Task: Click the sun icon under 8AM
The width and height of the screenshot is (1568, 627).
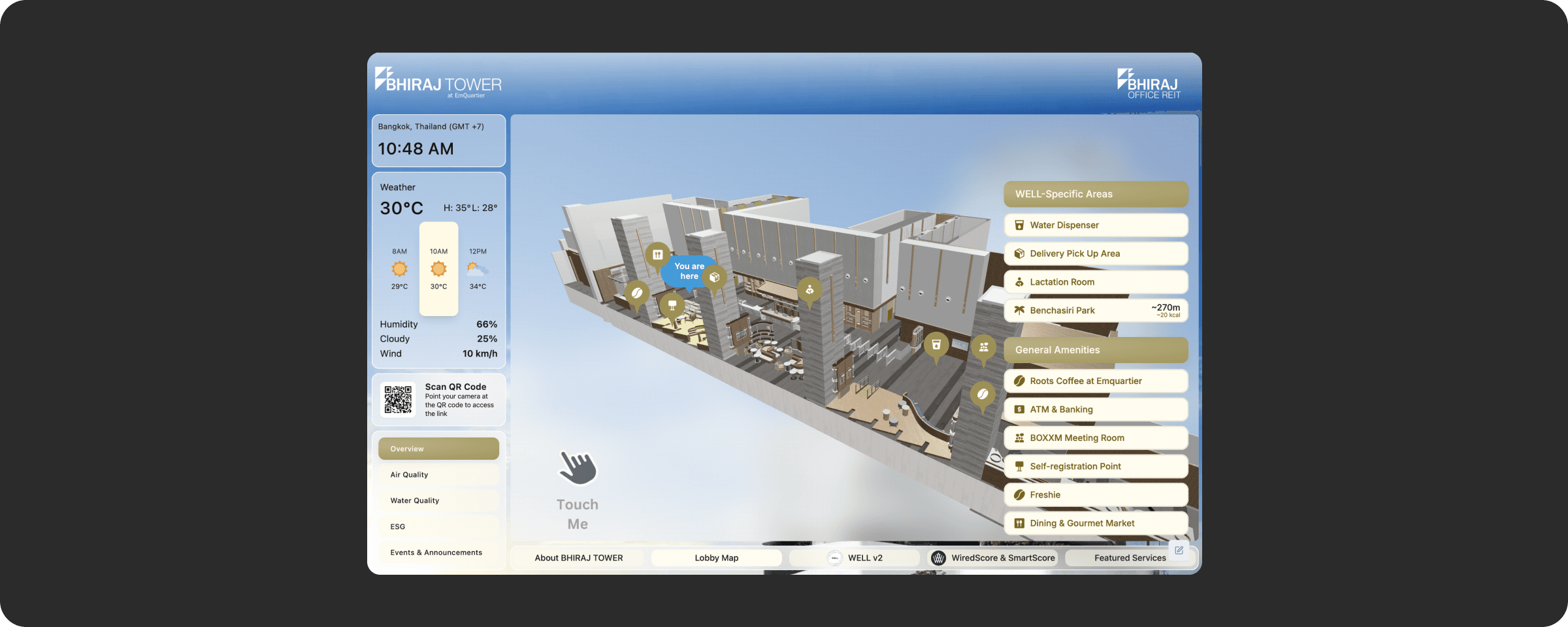Action: (x=399, y=268)
